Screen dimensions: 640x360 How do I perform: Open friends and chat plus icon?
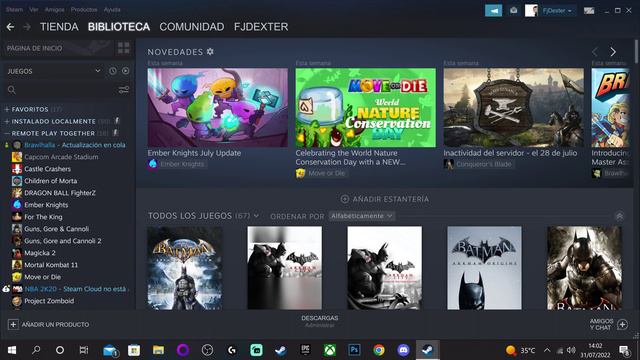point(622,324)
